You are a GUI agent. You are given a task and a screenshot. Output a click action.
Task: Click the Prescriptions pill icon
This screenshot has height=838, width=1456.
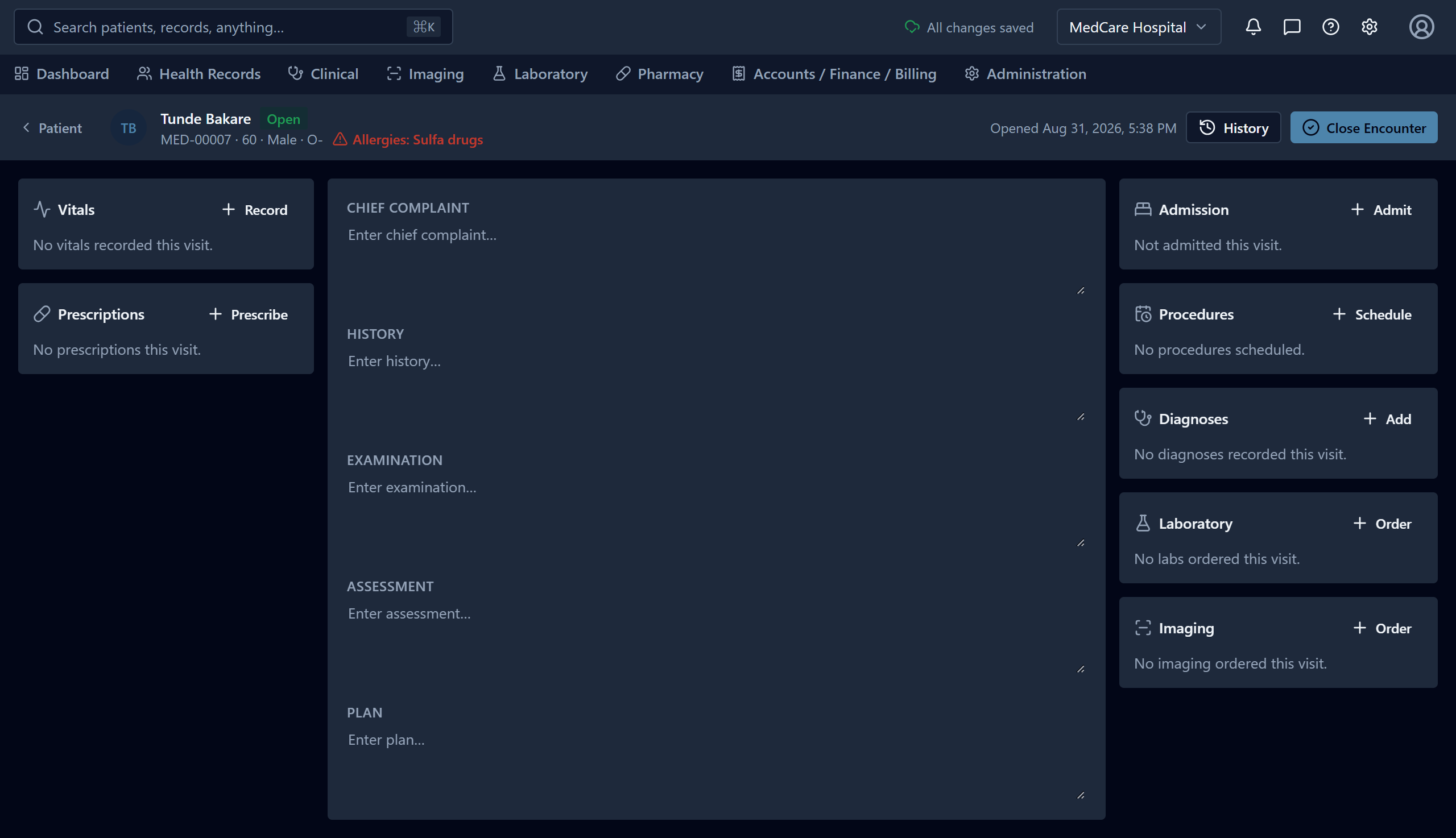point(42,314)
